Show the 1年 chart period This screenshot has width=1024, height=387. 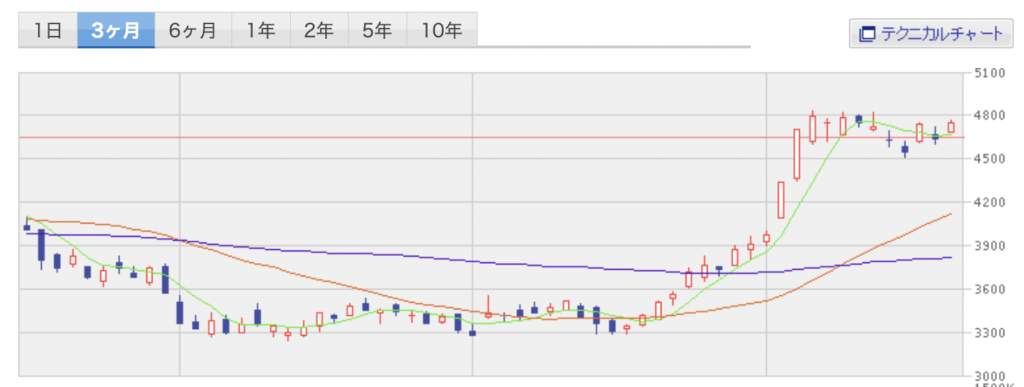pyautogui.click(x=261, y=30)
